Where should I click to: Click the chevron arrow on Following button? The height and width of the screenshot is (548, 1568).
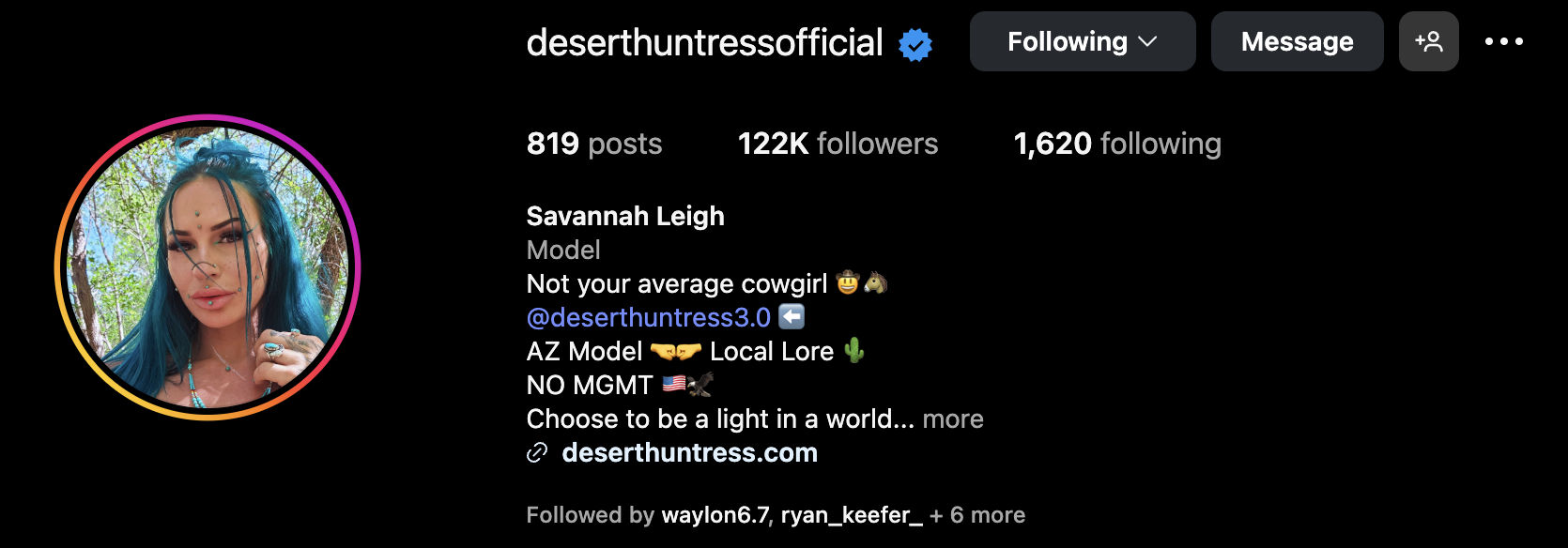click(1147, 42)
